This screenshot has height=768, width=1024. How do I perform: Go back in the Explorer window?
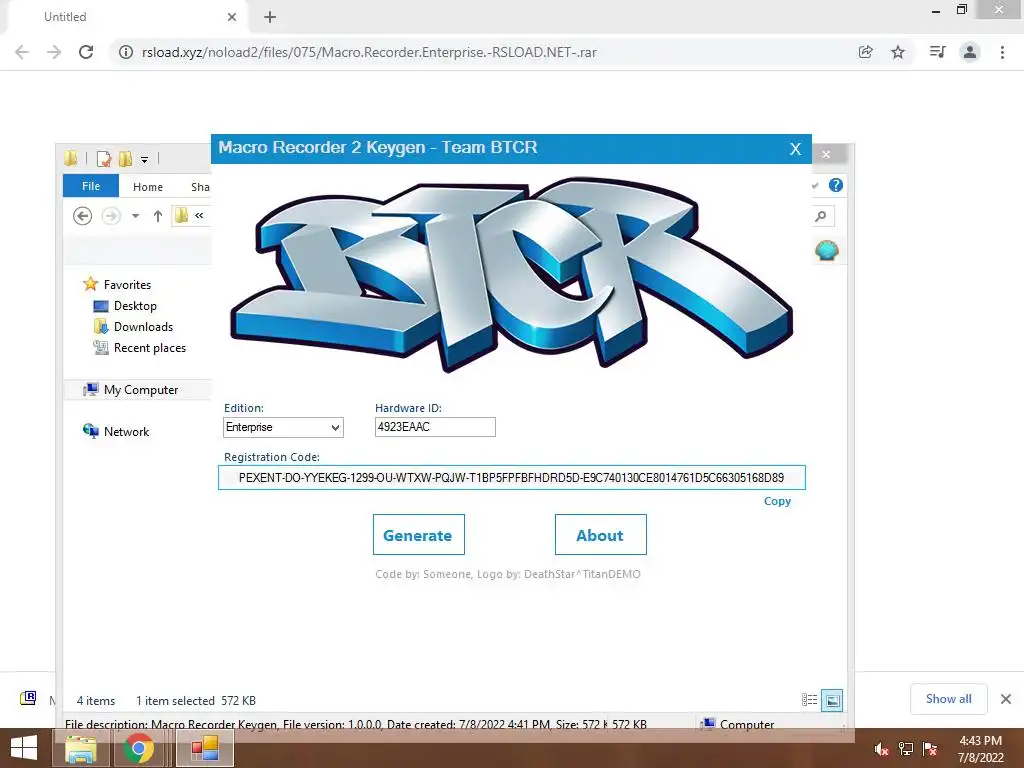tap(82, 216)
